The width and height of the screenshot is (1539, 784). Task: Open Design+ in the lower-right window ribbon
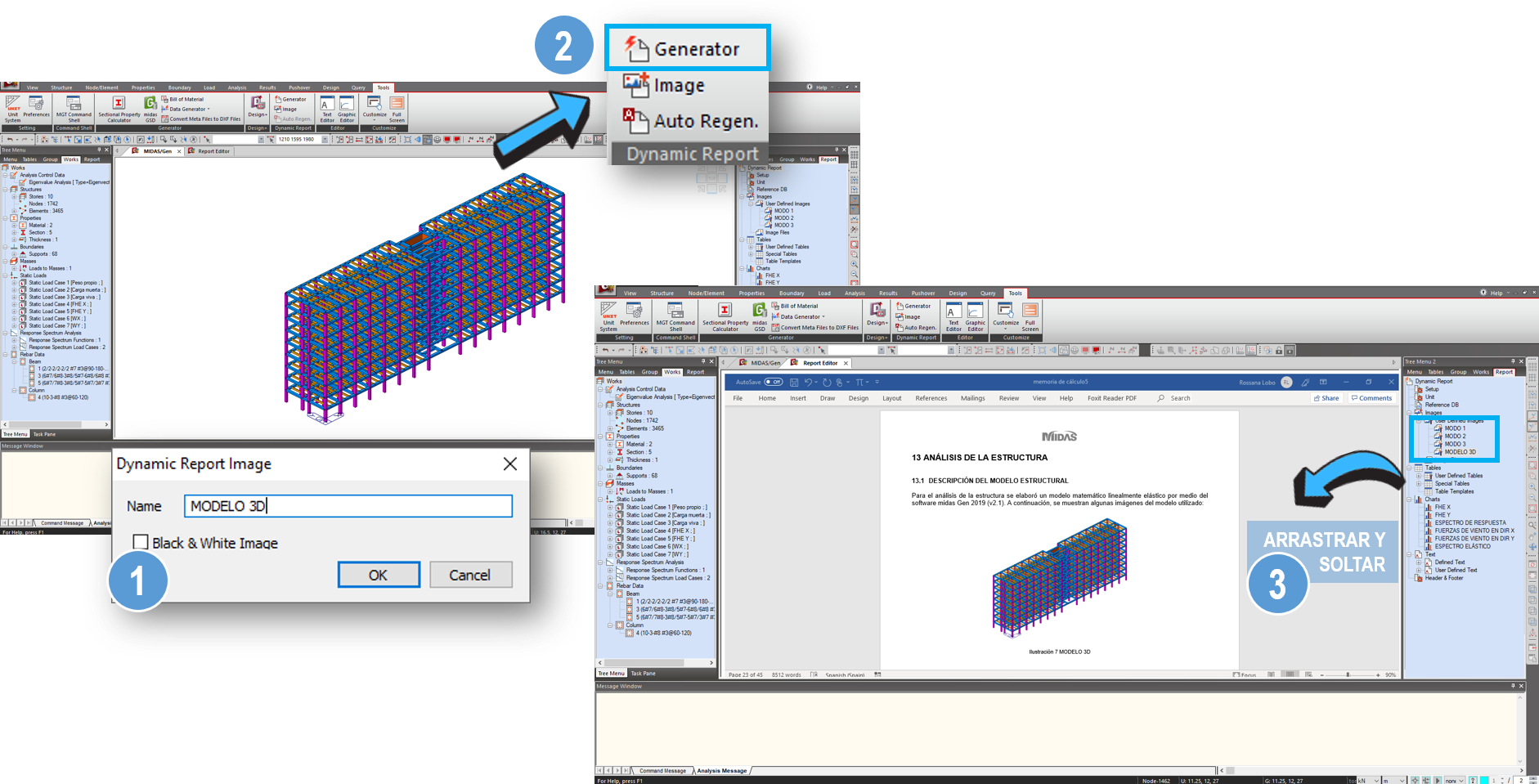coord(877,314)
